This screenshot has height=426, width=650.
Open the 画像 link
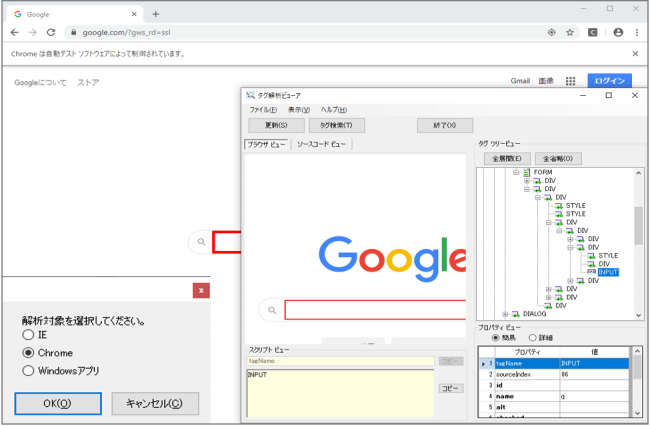click(546, 81)
